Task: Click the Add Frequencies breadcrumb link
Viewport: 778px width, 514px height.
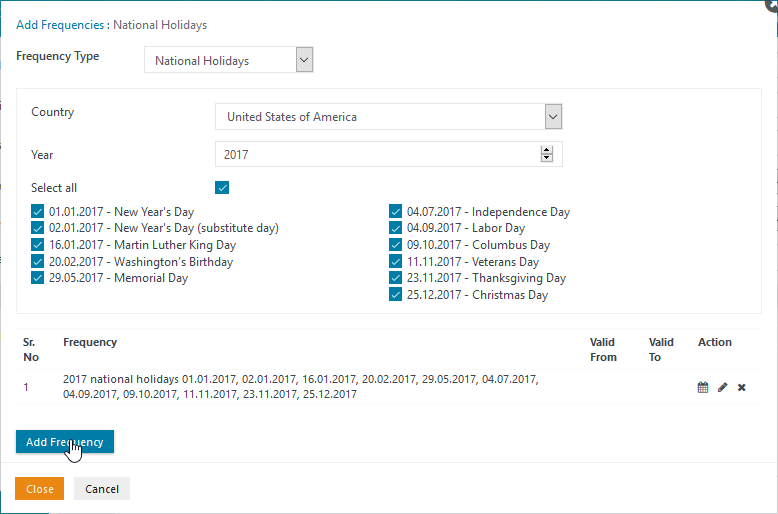Action: tap(60, 25)
